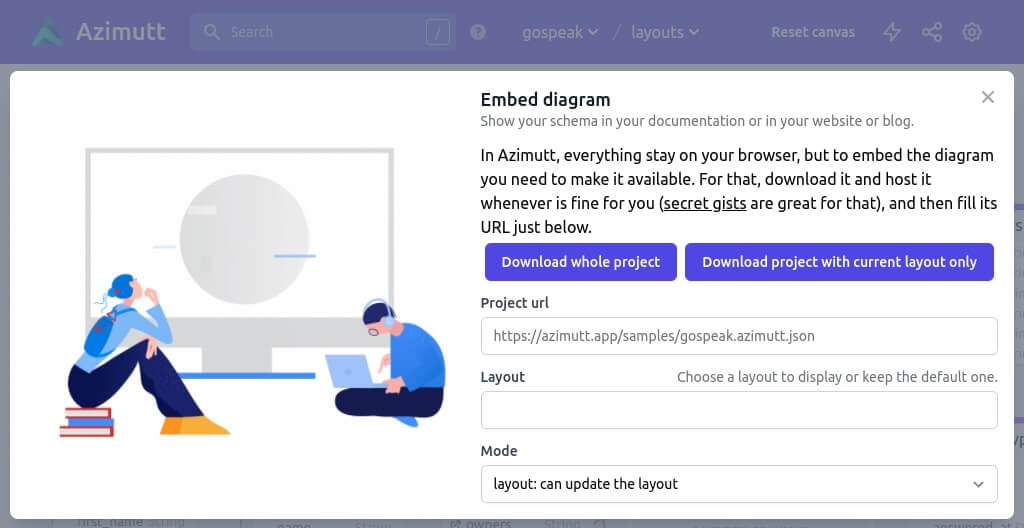The width and height of the screenshot is (1024, 528).
Task: Expand the gospeak project dropdown
Action: click(560, 32)
